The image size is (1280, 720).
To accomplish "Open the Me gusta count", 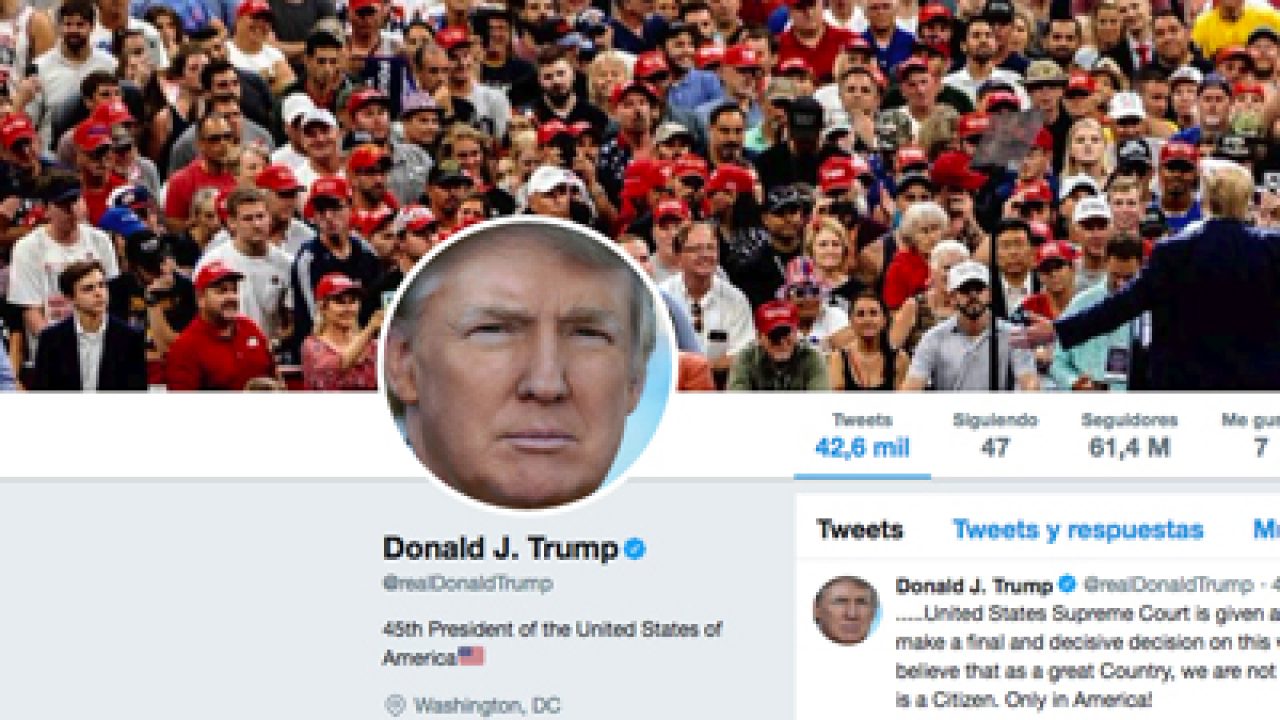I will coord(1251,435).
